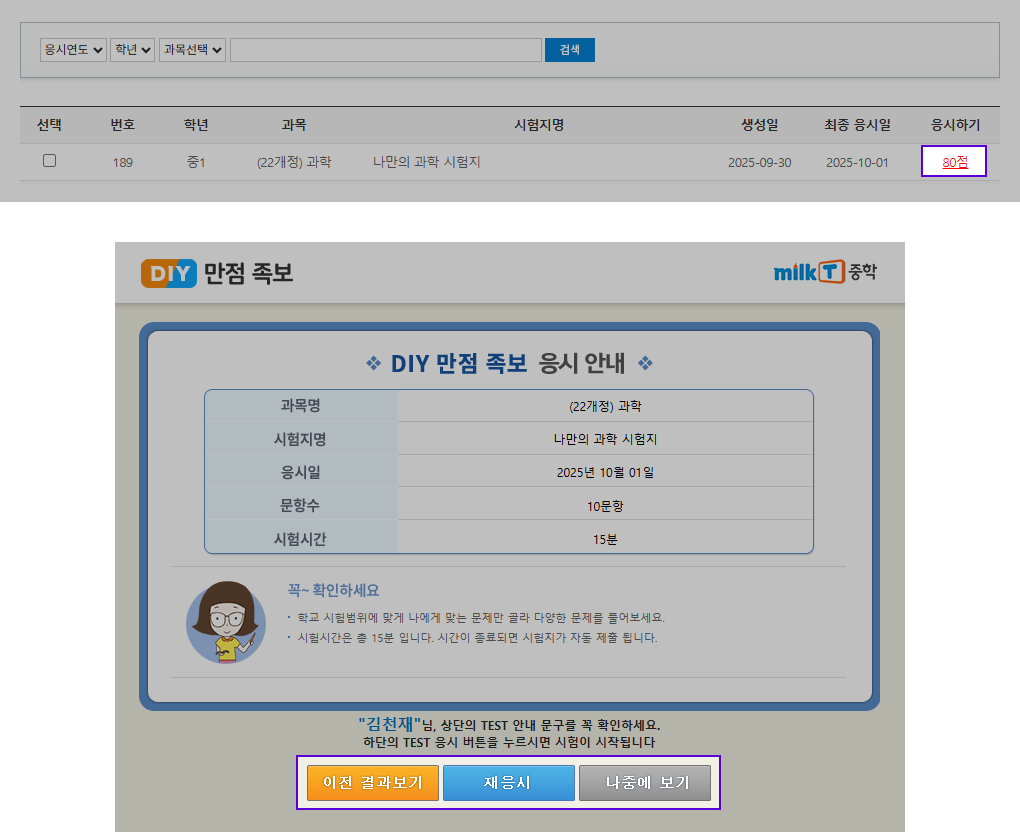Open the 과목선택 subject dropdown
This screenshot has height=832, width=1020.
tap(192, 50)
